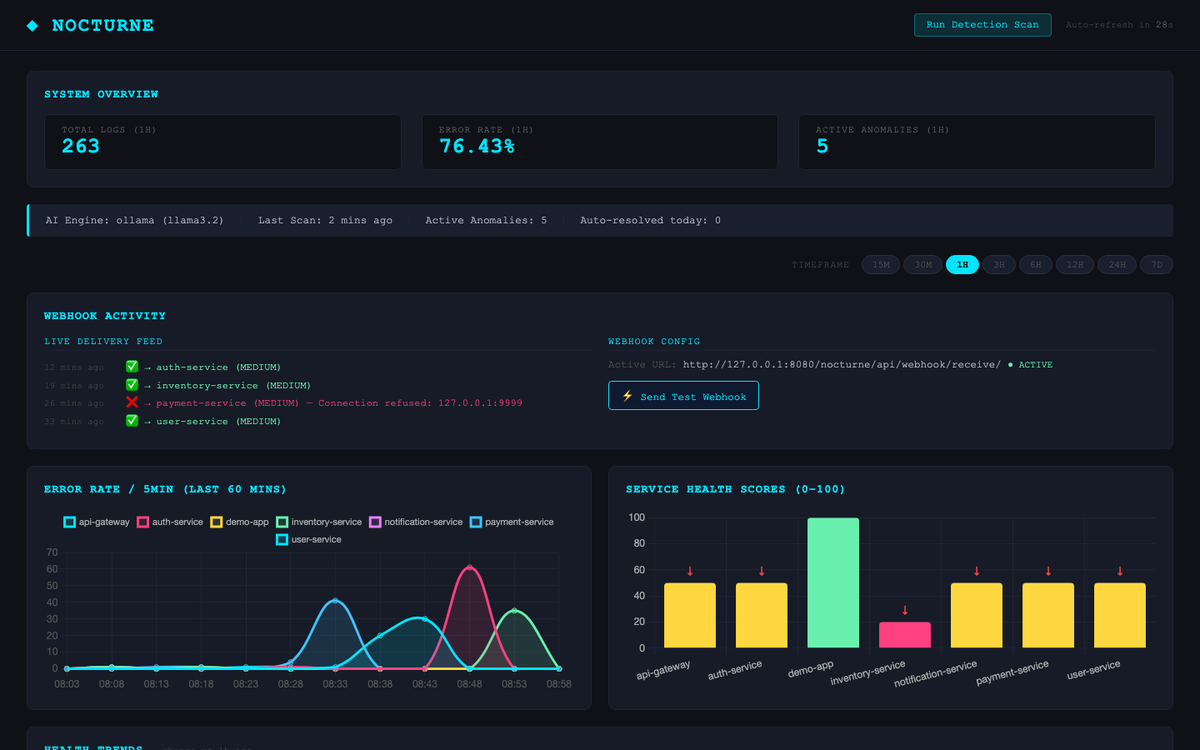Viewport: 1200px width, 750px height.
Task: Click the Nocturne diamond logo icon
Action: click(33, 26)
